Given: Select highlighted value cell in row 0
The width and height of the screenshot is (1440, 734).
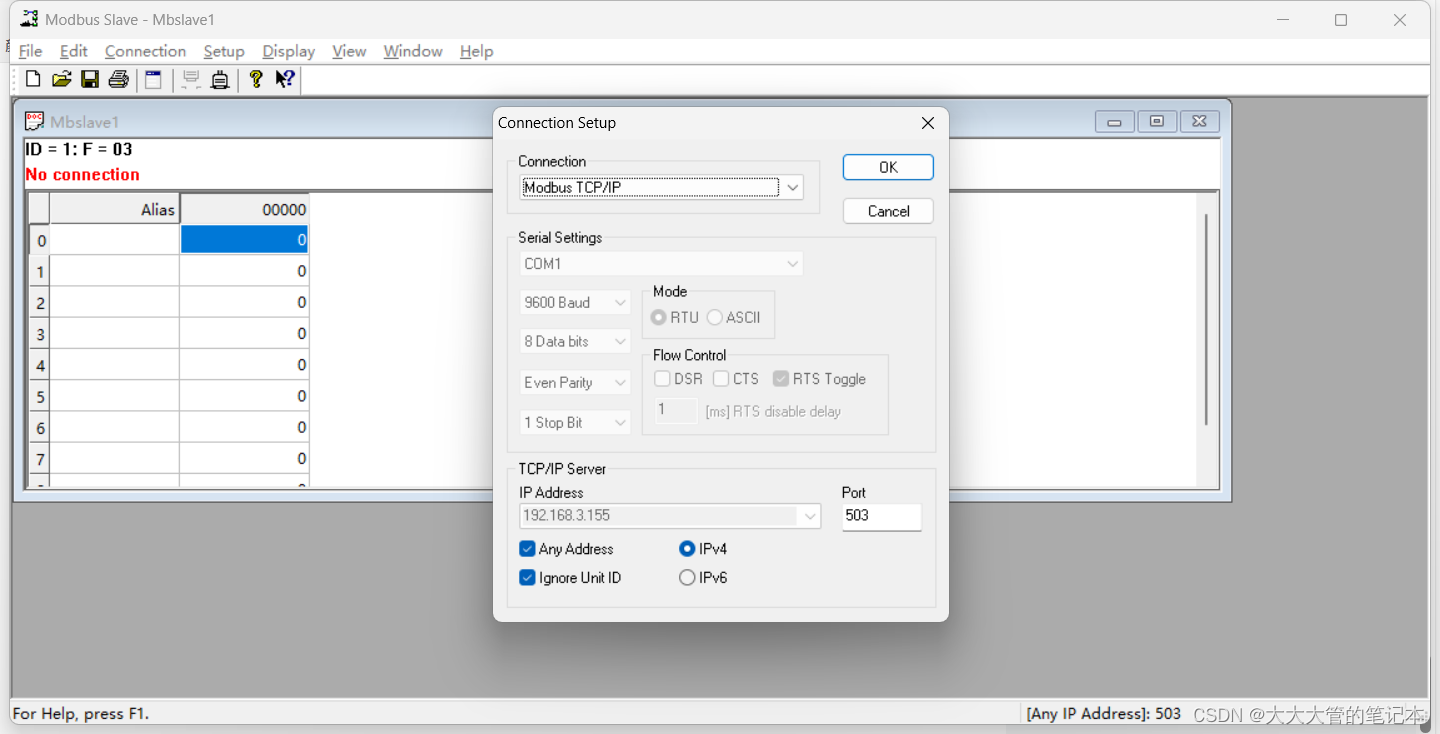Looking at the screenshot, I should (x=244, y=240).
